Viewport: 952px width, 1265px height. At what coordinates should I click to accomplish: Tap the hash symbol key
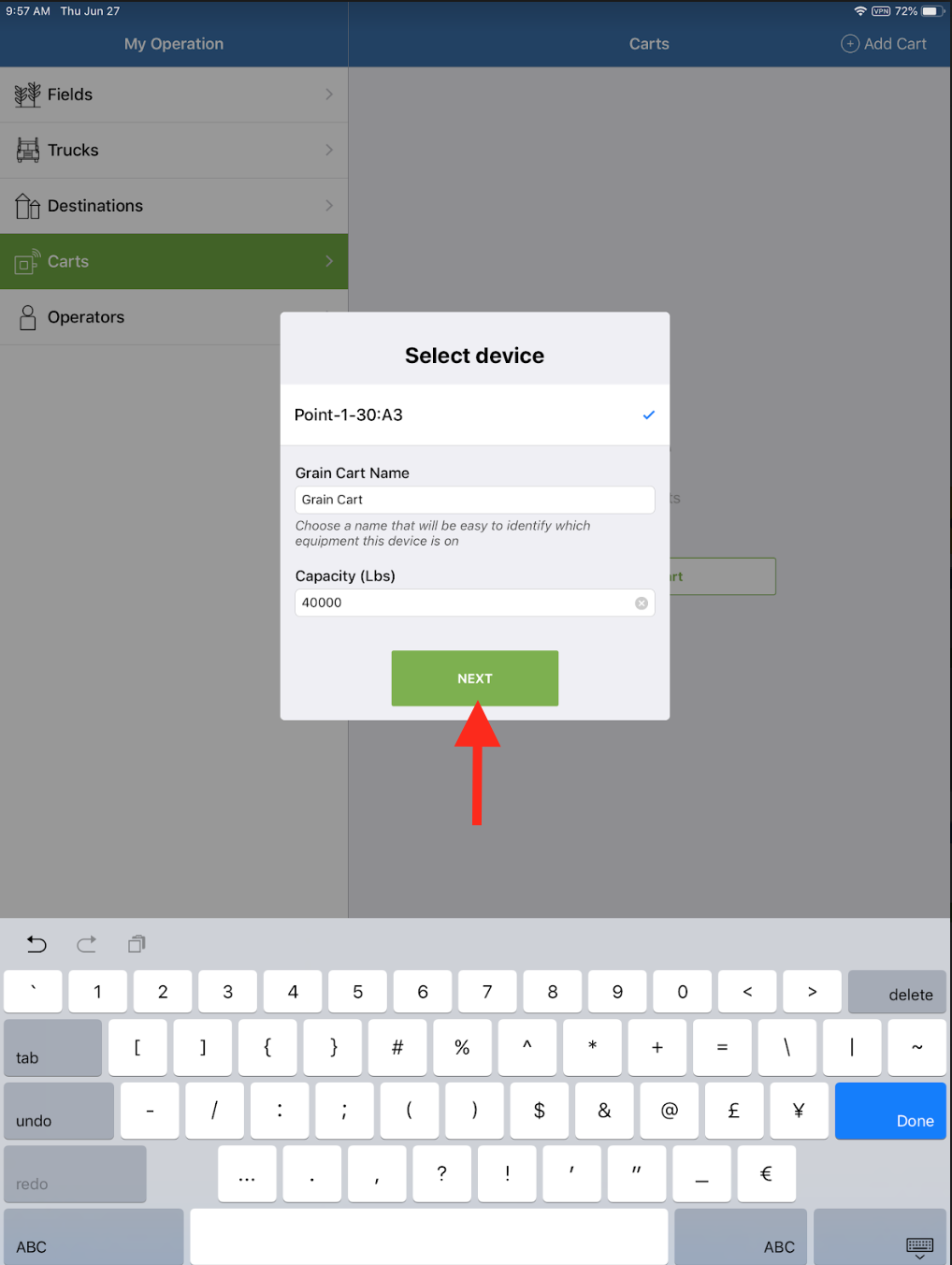click(x=397, y=1048)
